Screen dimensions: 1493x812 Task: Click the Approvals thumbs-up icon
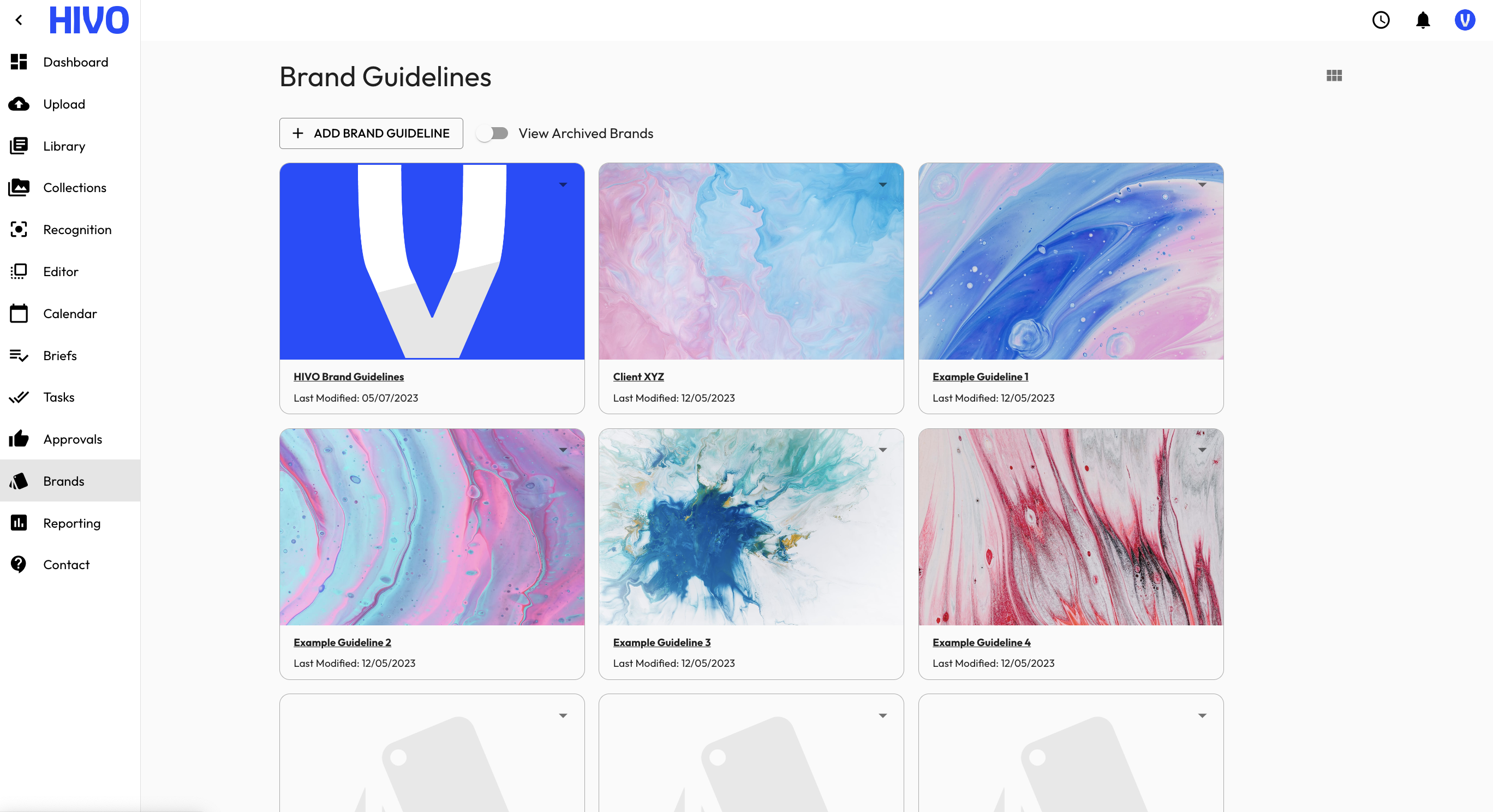19,439
